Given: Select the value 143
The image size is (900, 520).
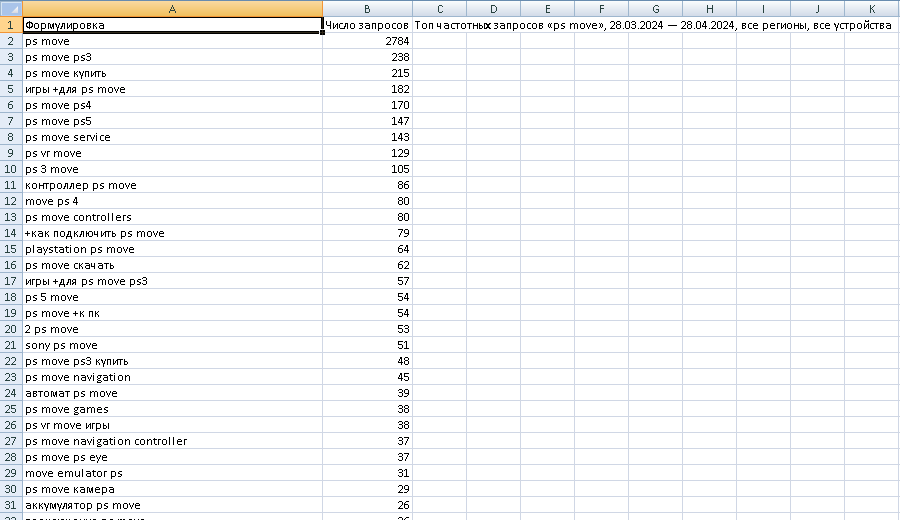Looking at the screenshot, I should pos(367,137).
